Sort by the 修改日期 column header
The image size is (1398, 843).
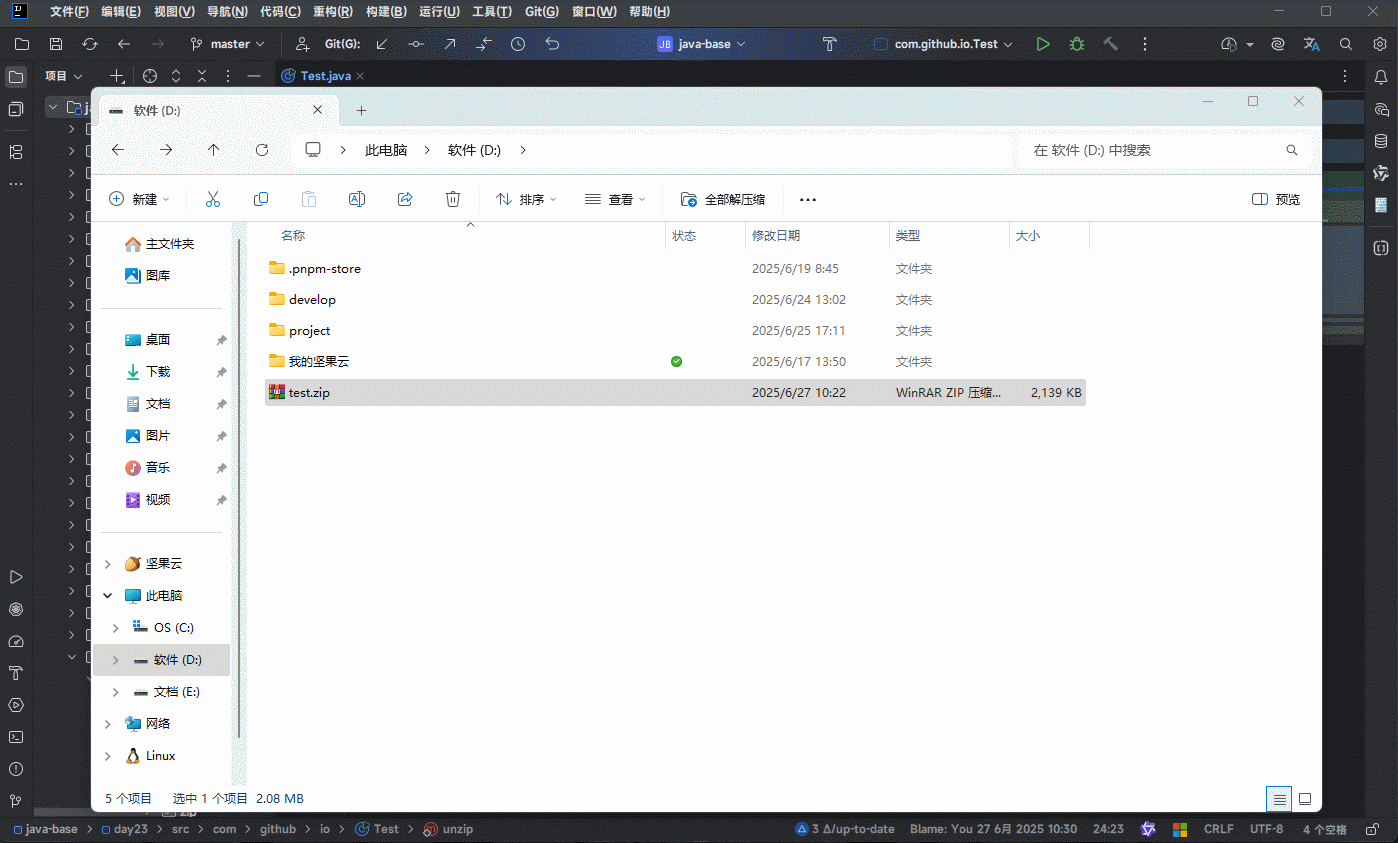click(776, 236)
